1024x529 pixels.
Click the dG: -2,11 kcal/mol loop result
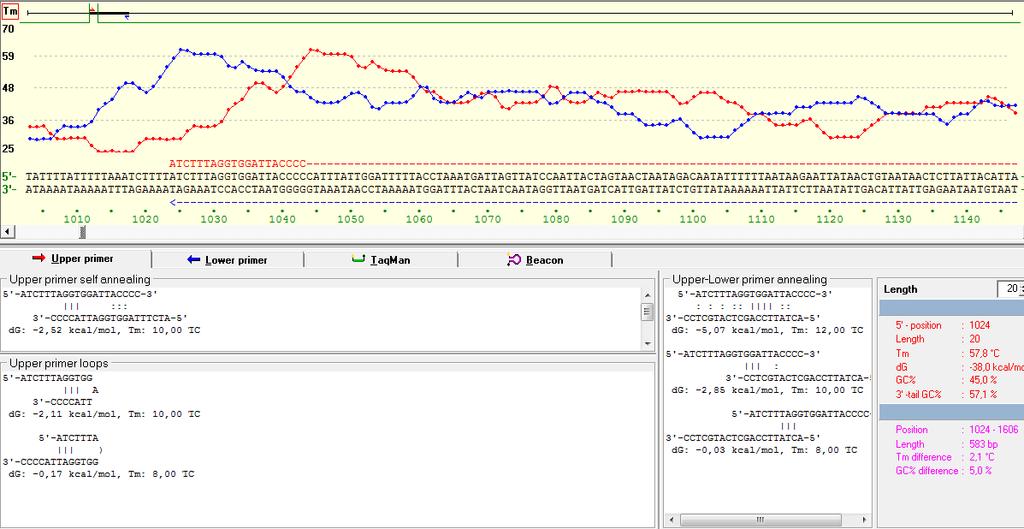tap(104, 414)
